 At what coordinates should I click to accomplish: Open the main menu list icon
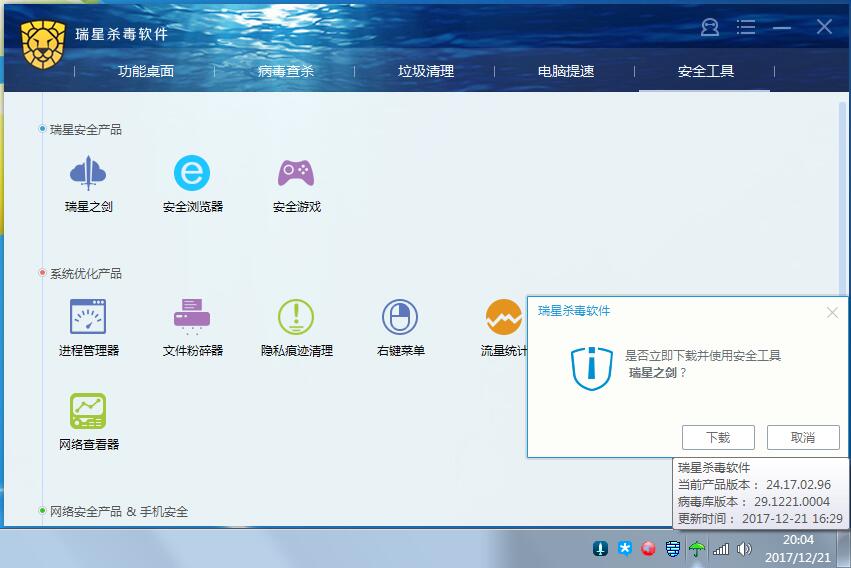click(x=746, y=27)
